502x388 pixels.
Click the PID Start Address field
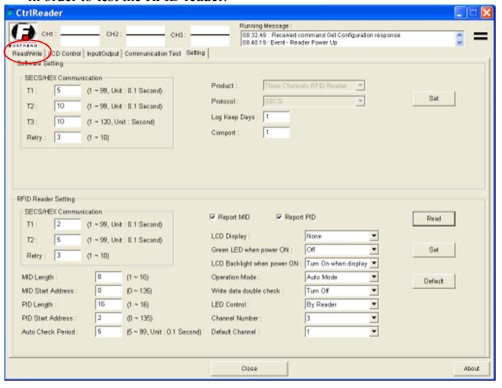pyautogui.click(x=109, y=318)
